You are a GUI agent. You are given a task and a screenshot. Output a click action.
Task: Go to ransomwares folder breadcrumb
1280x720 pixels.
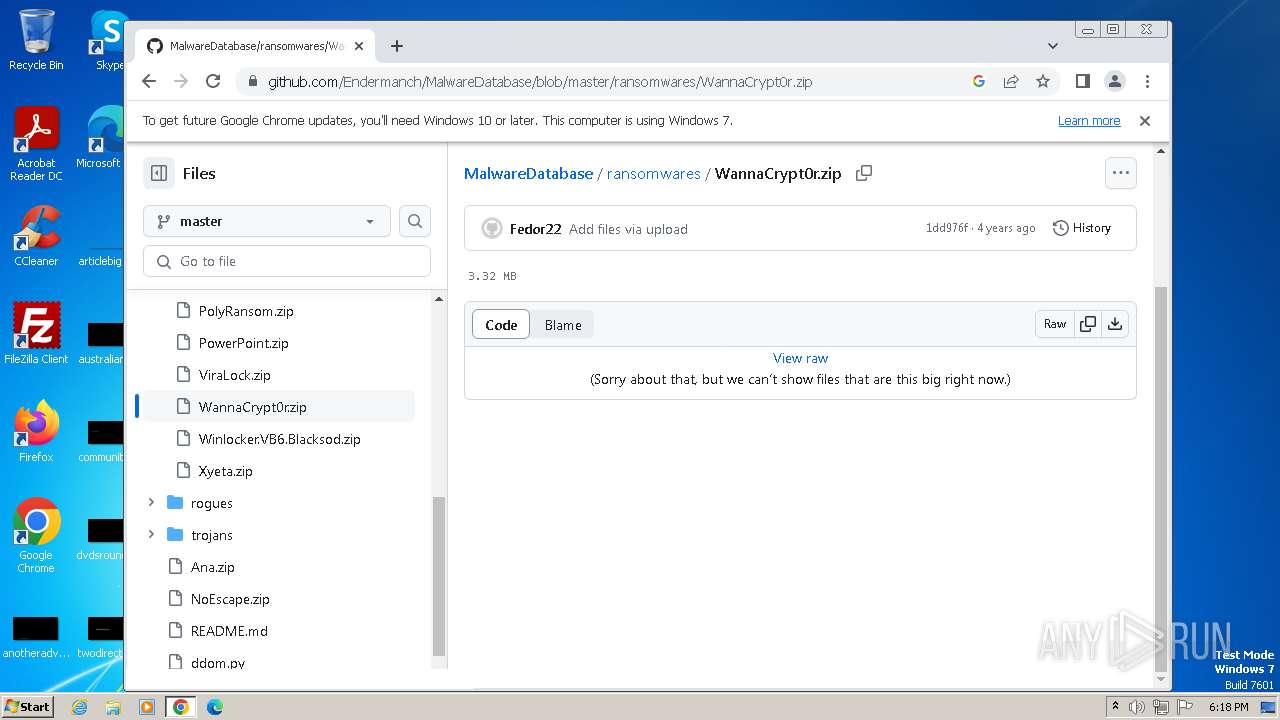(x=654, y=173)
